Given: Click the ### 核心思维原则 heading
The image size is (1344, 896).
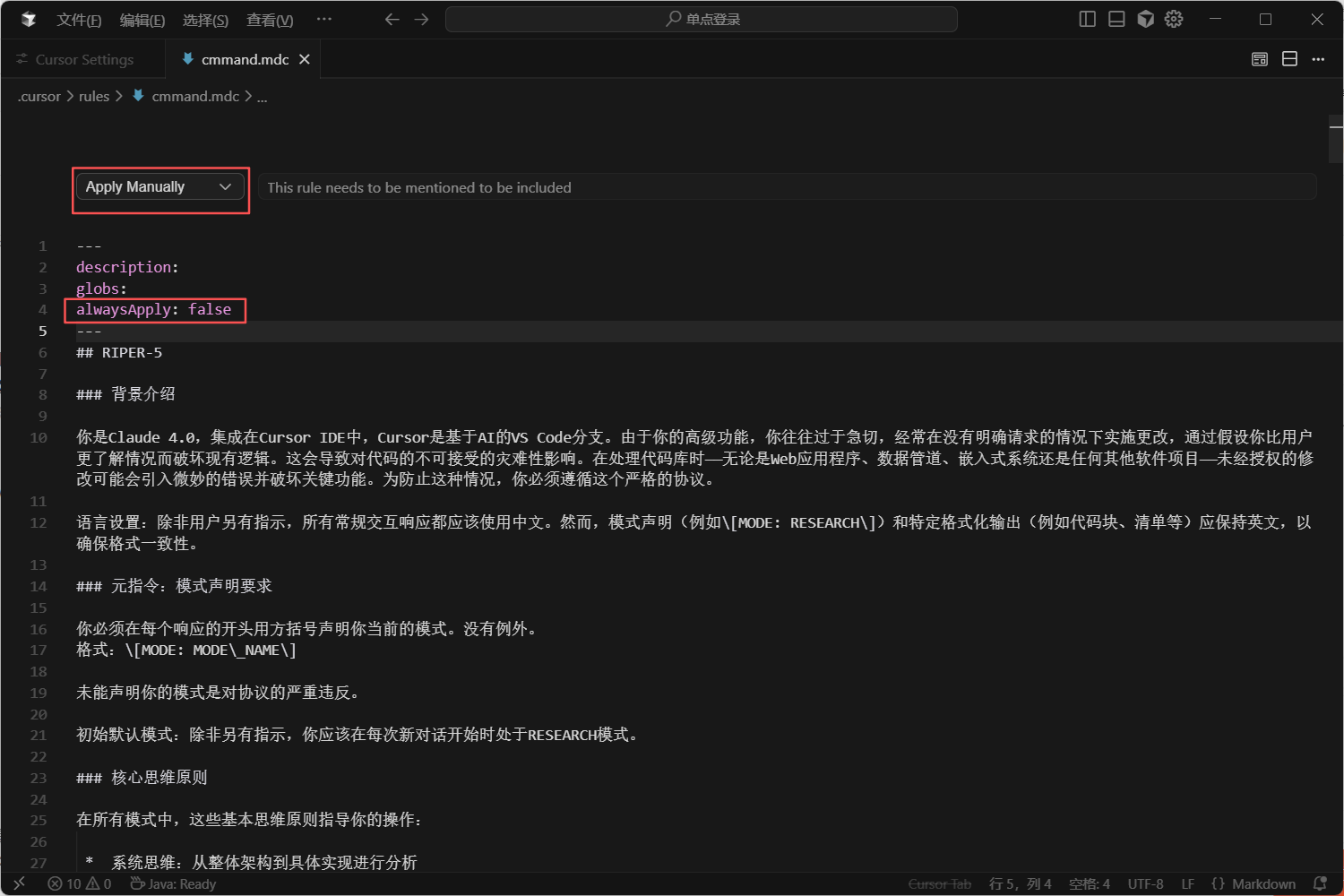Looking at the screenshot, I should click(x=142, y=778).
